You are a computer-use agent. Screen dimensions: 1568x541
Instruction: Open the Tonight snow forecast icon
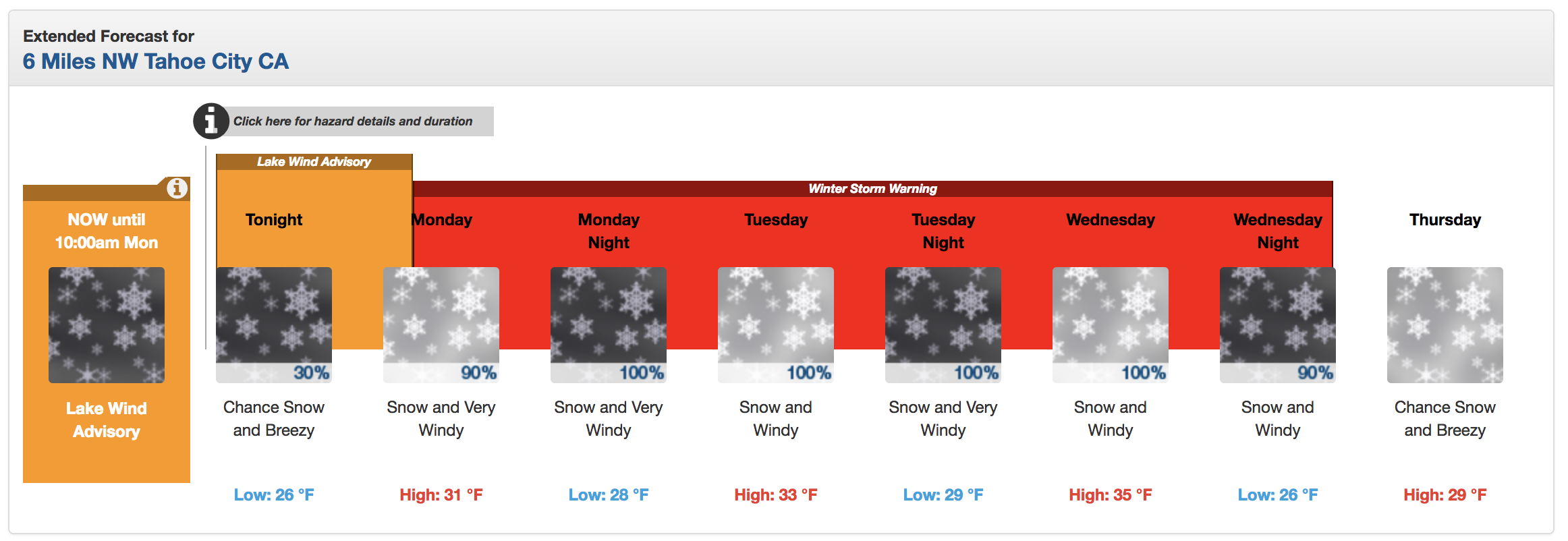274,325
